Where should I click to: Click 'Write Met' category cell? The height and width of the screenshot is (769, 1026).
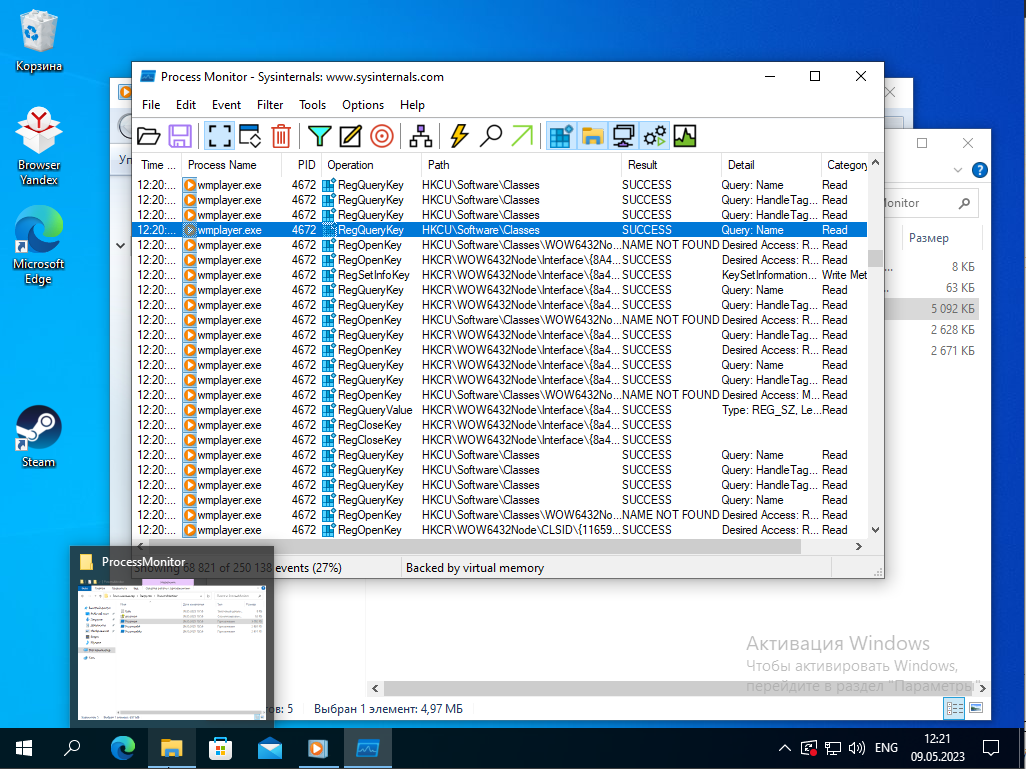844,275
